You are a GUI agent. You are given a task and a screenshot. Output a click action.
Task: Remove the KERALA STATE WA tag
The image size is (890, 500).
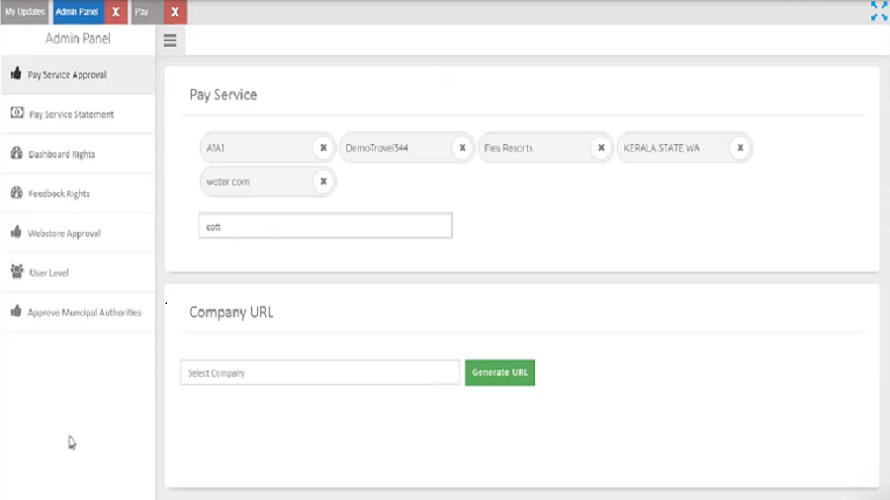[740, 148]
